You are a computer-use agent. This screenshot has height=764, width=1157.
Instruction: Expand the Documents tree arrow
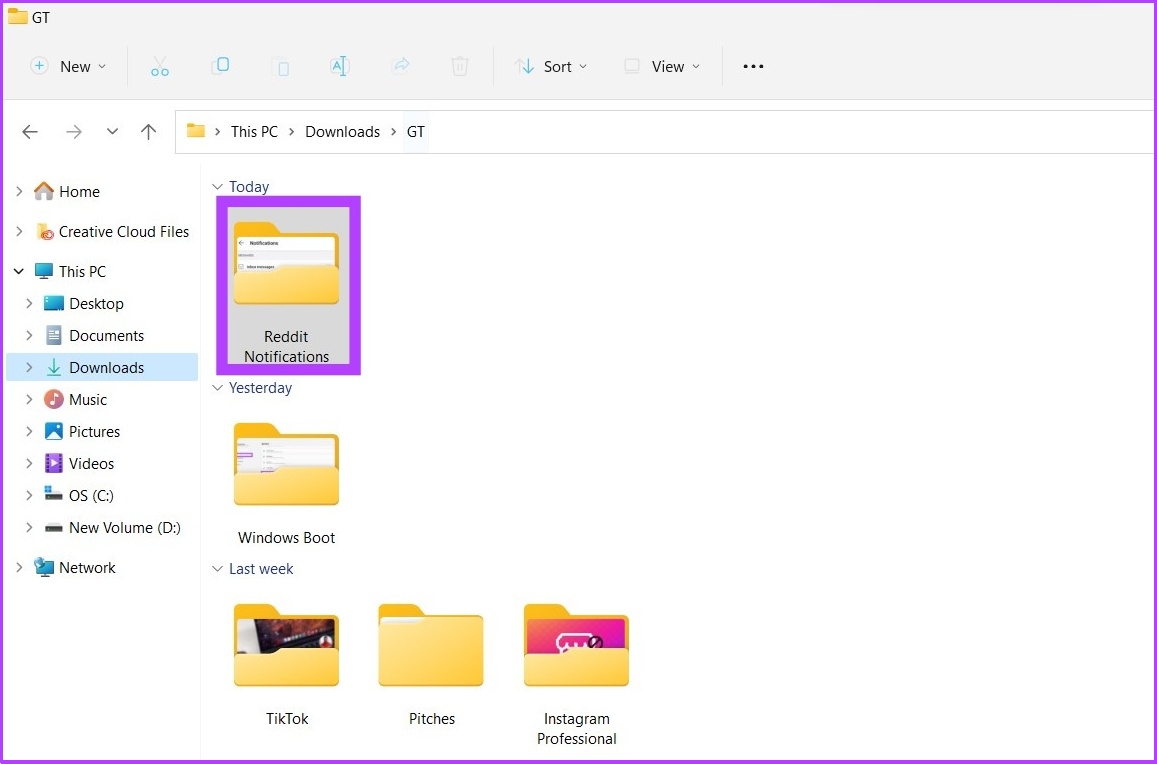29,335
